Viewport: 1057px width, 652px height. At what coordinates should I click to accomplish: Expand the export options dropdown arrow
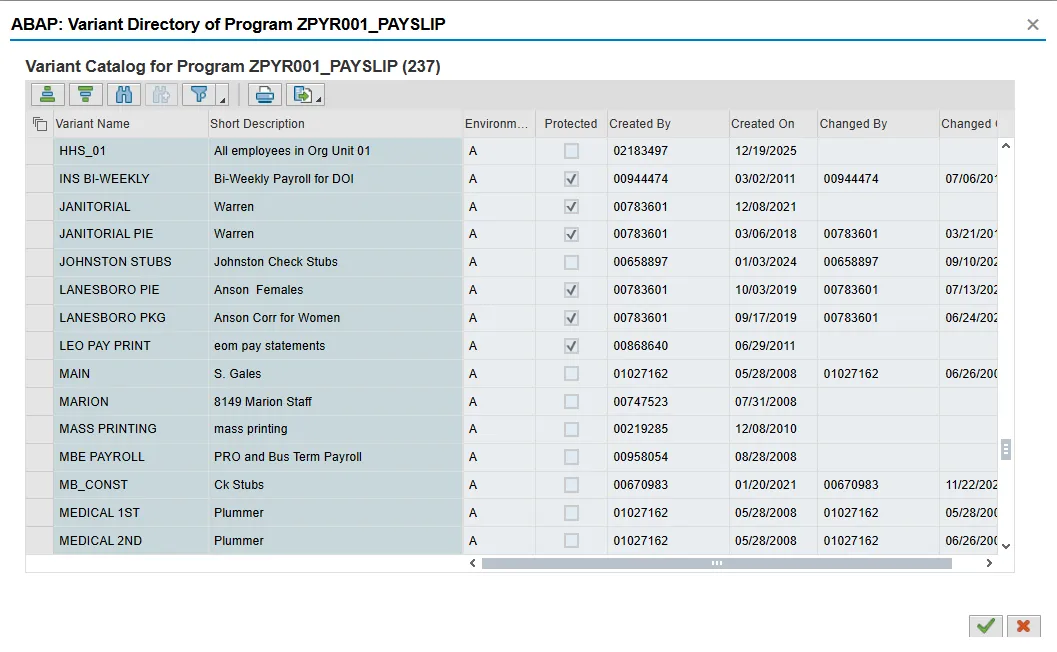pyautogui.click(x=319, y=98)
